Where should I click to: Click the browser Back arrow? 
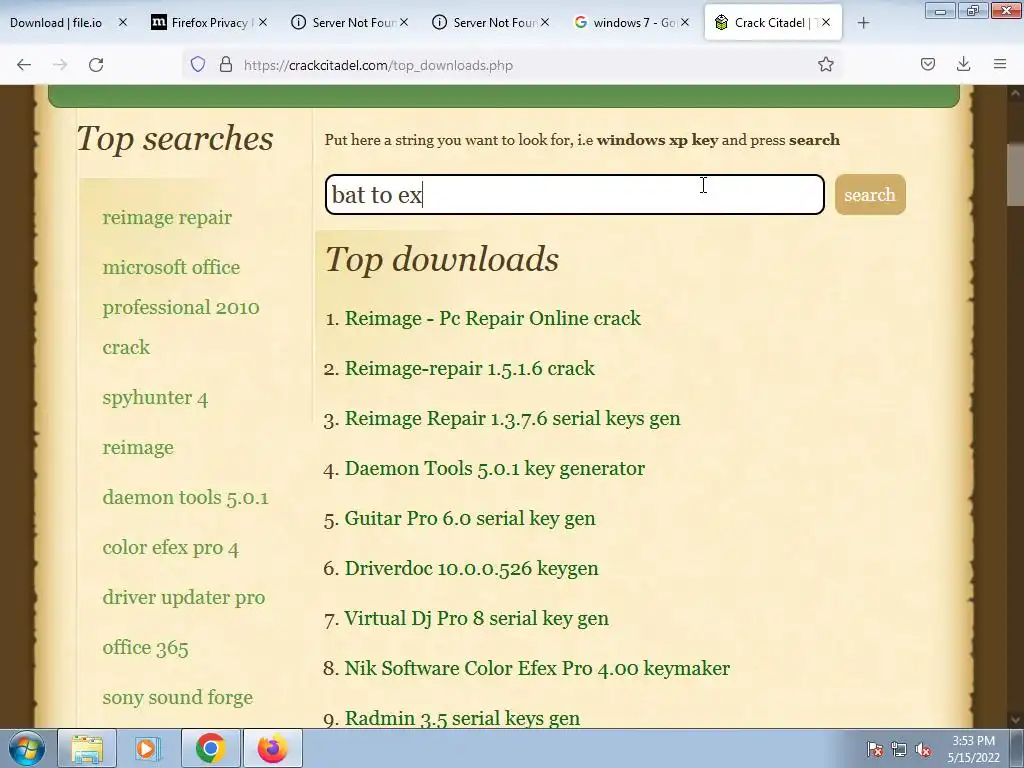[24, 65]
